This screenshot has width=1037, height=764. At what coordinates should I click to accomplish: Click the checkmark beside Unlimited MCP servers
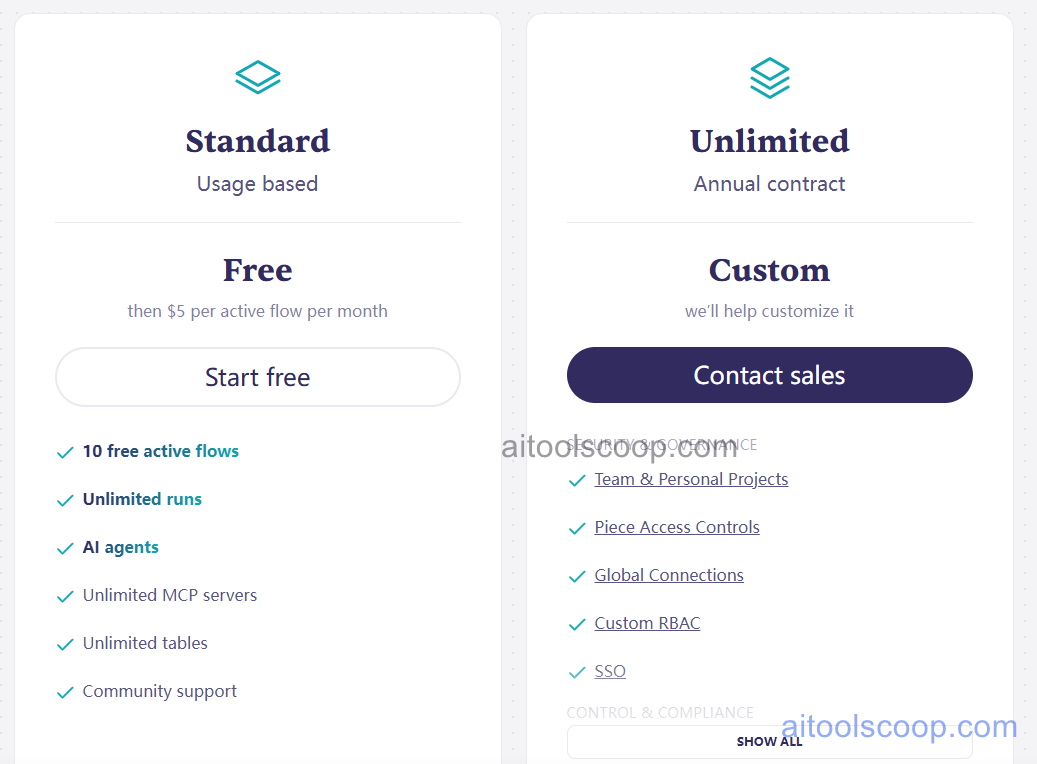[65, 596]
